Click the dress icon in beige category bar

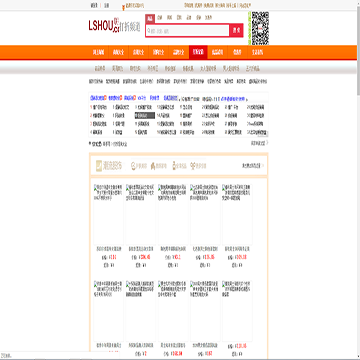(154, 166)
